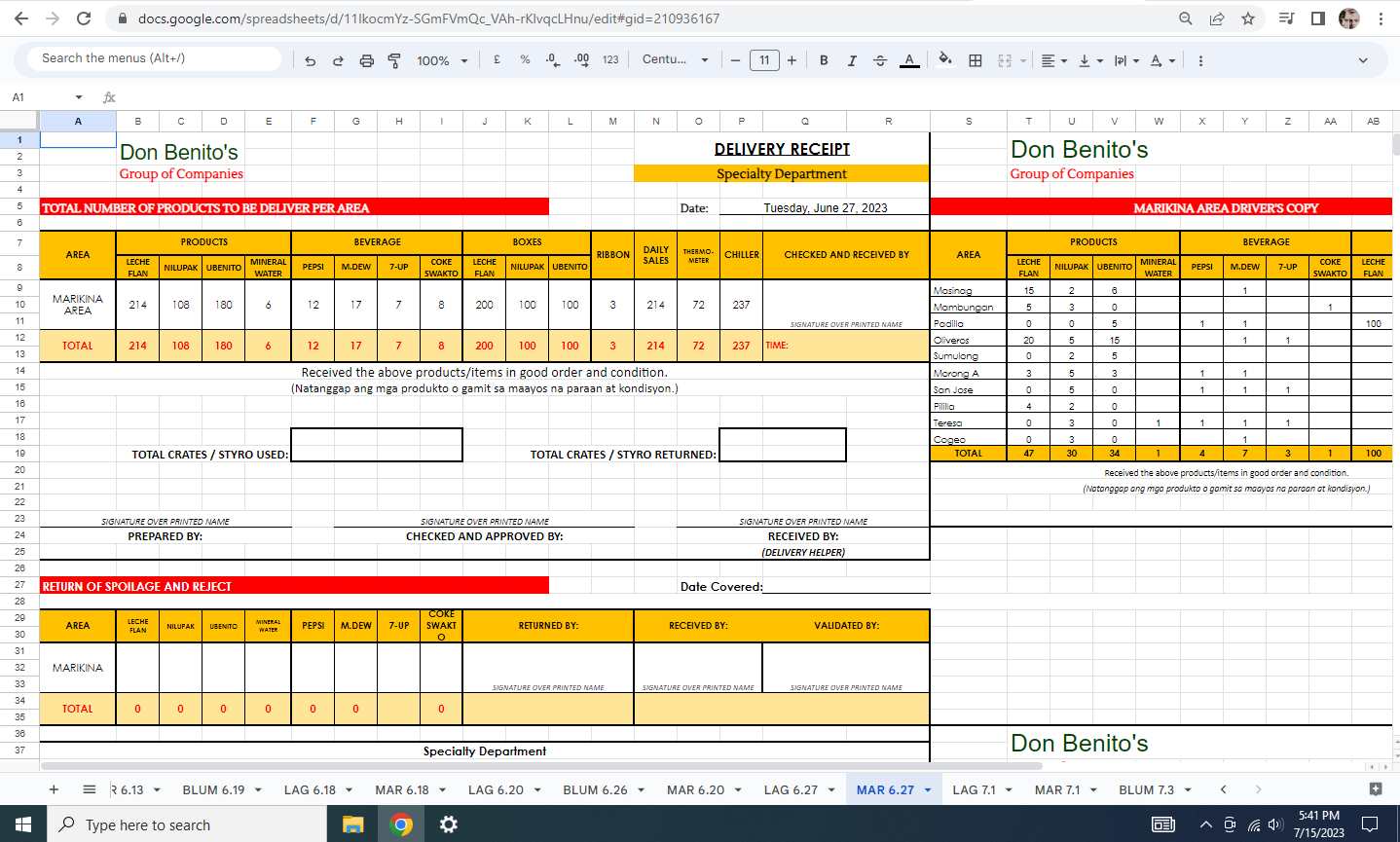Image resolution: width=1400 pixels, height=842 pixels.
Task: Open the vertical align dropdown
Action: 1091,60
